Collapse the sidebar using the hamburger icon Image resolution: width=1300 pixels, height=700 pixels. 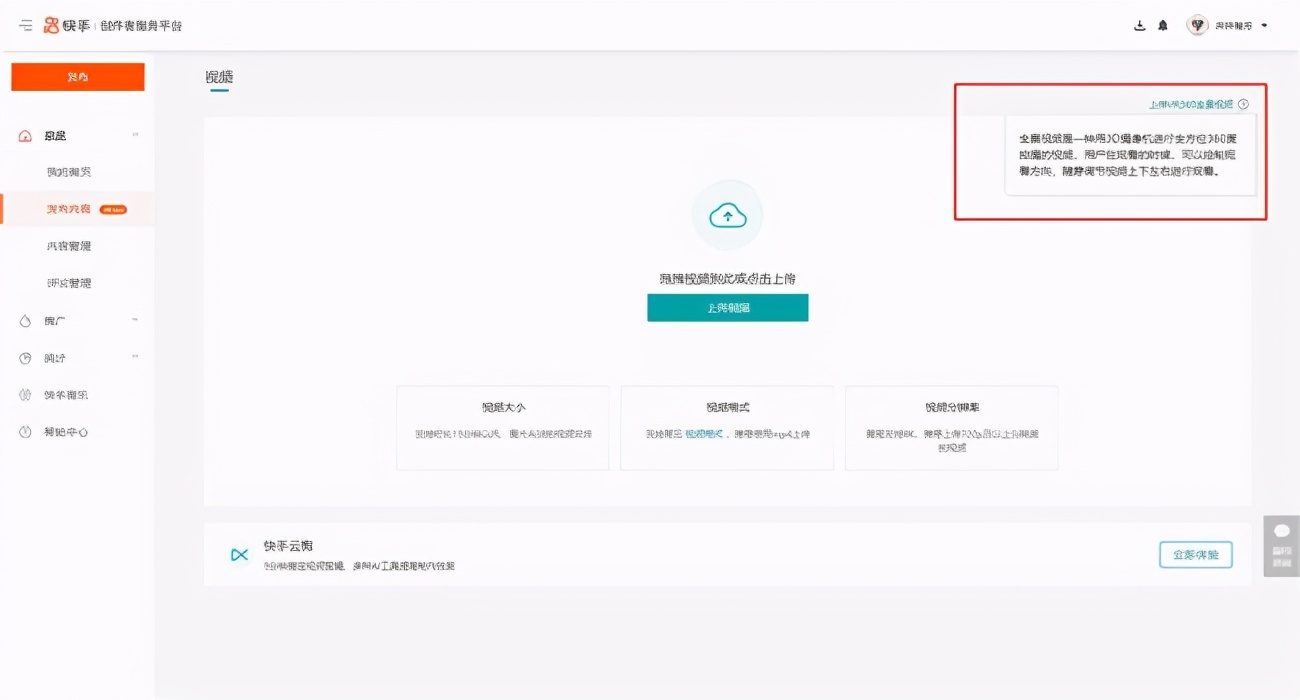tap(27, 27)
